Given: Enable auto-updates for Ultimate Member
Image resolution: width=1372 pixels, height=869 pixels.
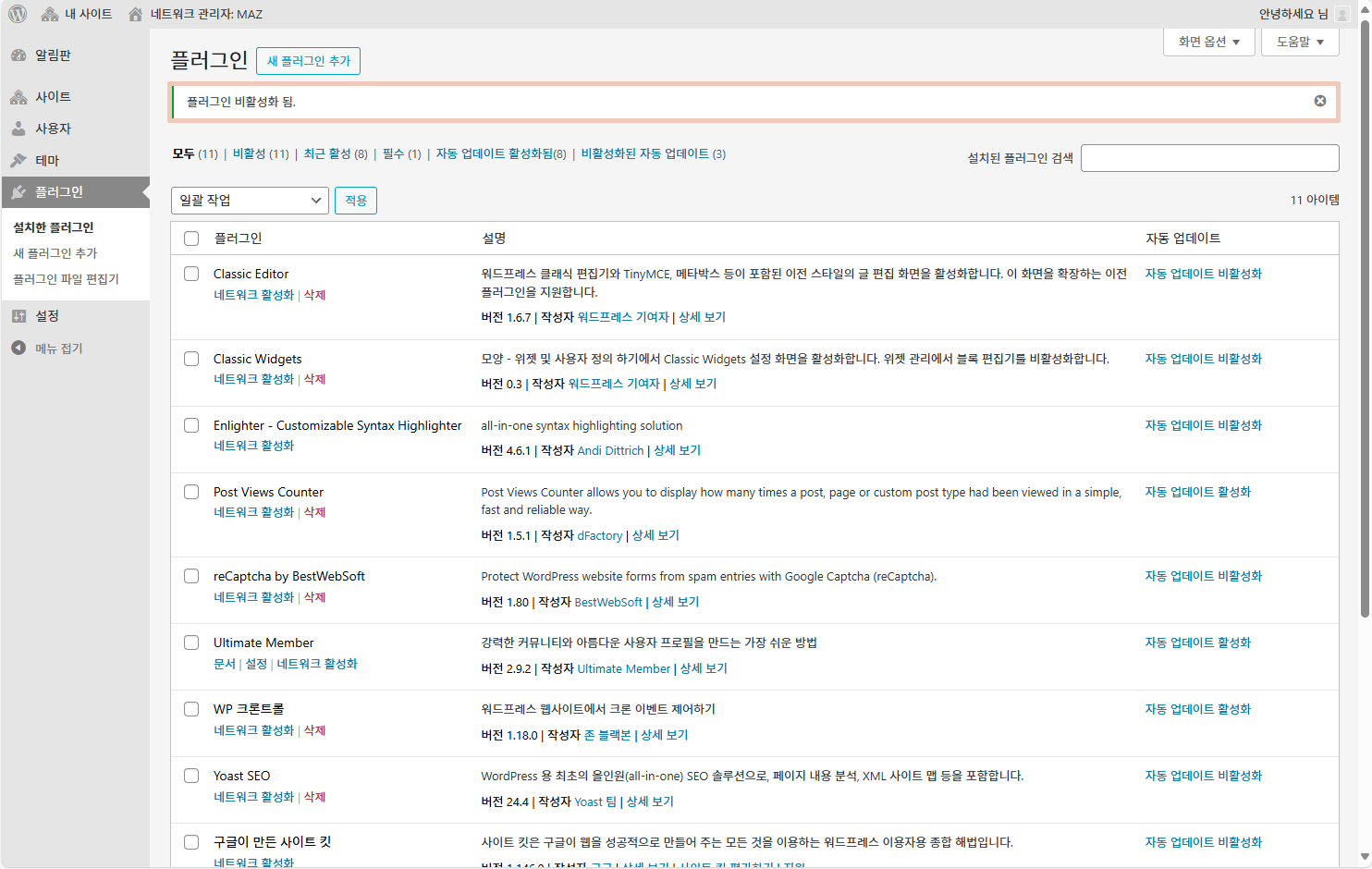Looking at the screenshot, I should pyautogui.click(x=1198, y=643).
